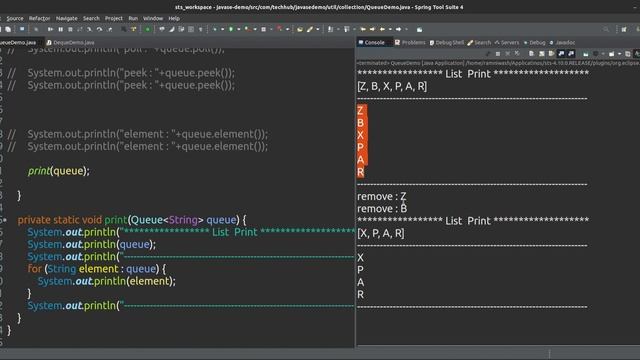
Task: Click the Step Over debug icon
Action: [x=99, y=29]
